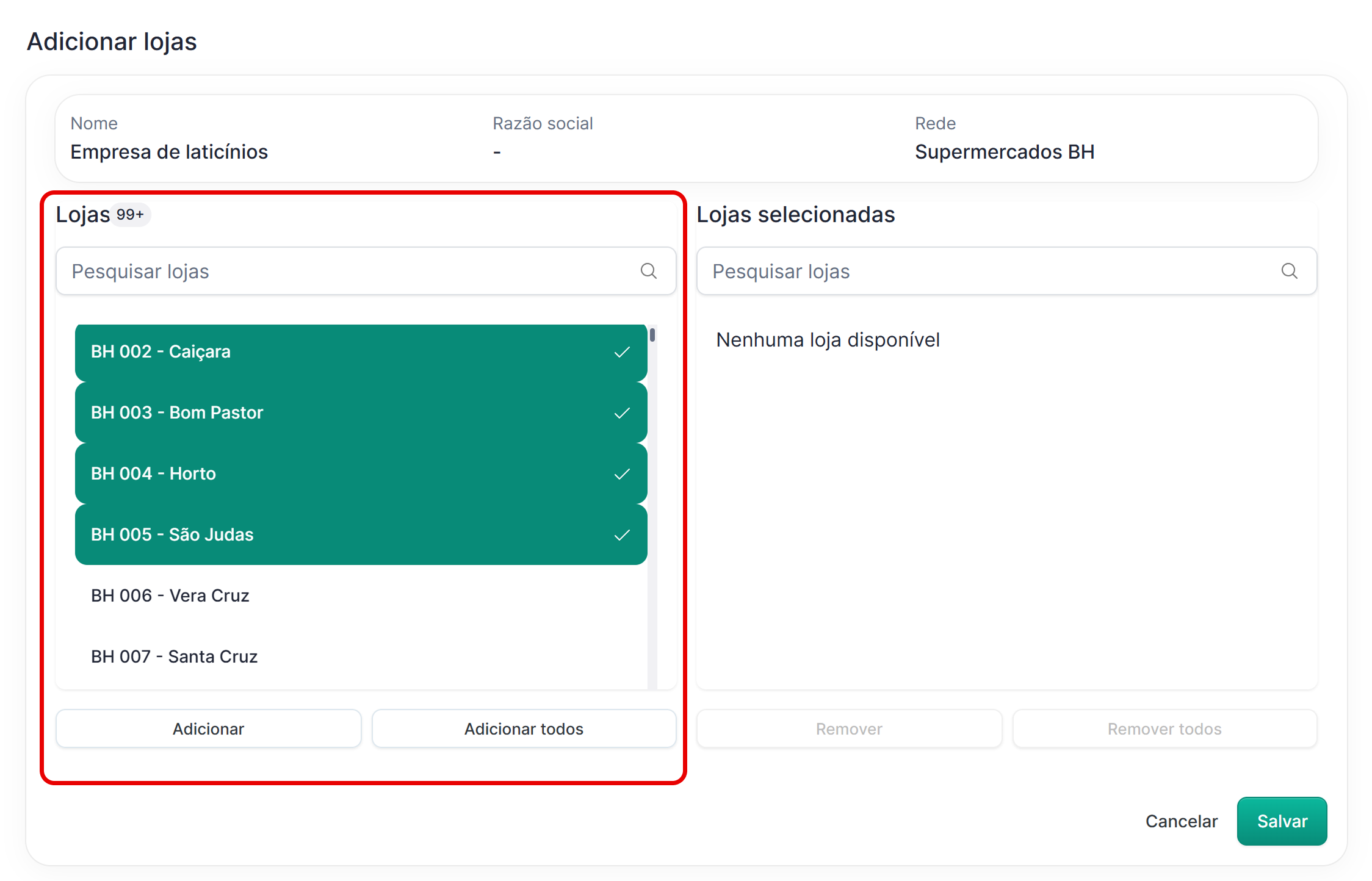Click checkmark on BH 003 - Bom Pastor
Image resolution: width=1372 pixels, height=881 pixels.
622,413
